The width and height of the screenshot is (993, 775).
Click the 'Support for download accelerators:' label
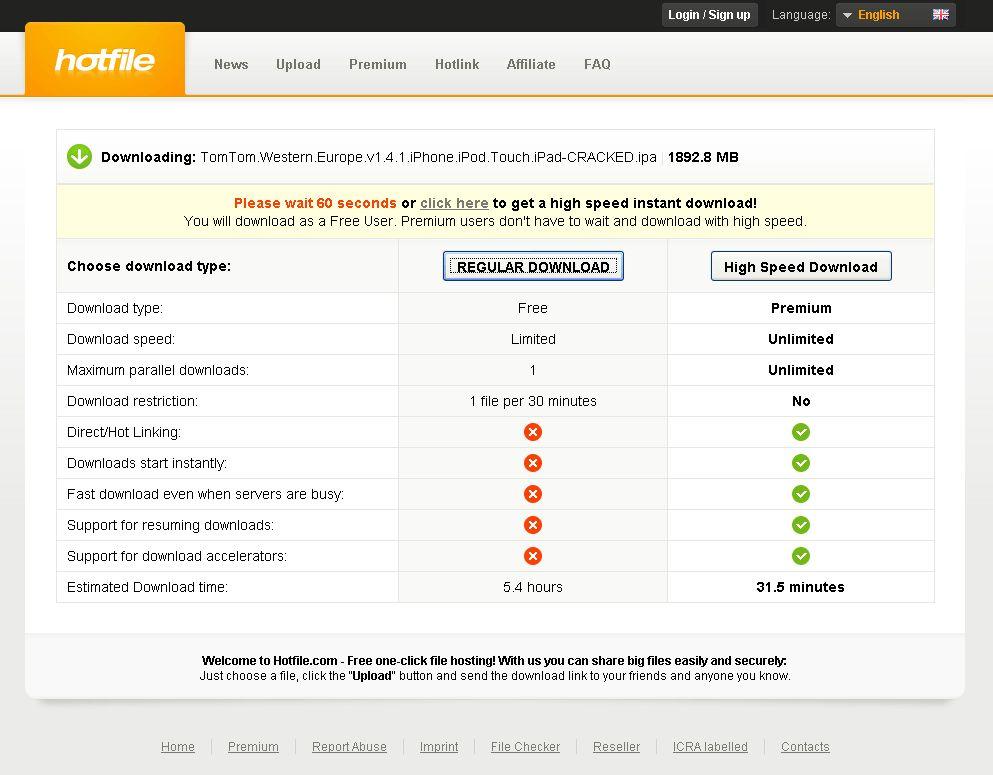[x=177, y=556]
